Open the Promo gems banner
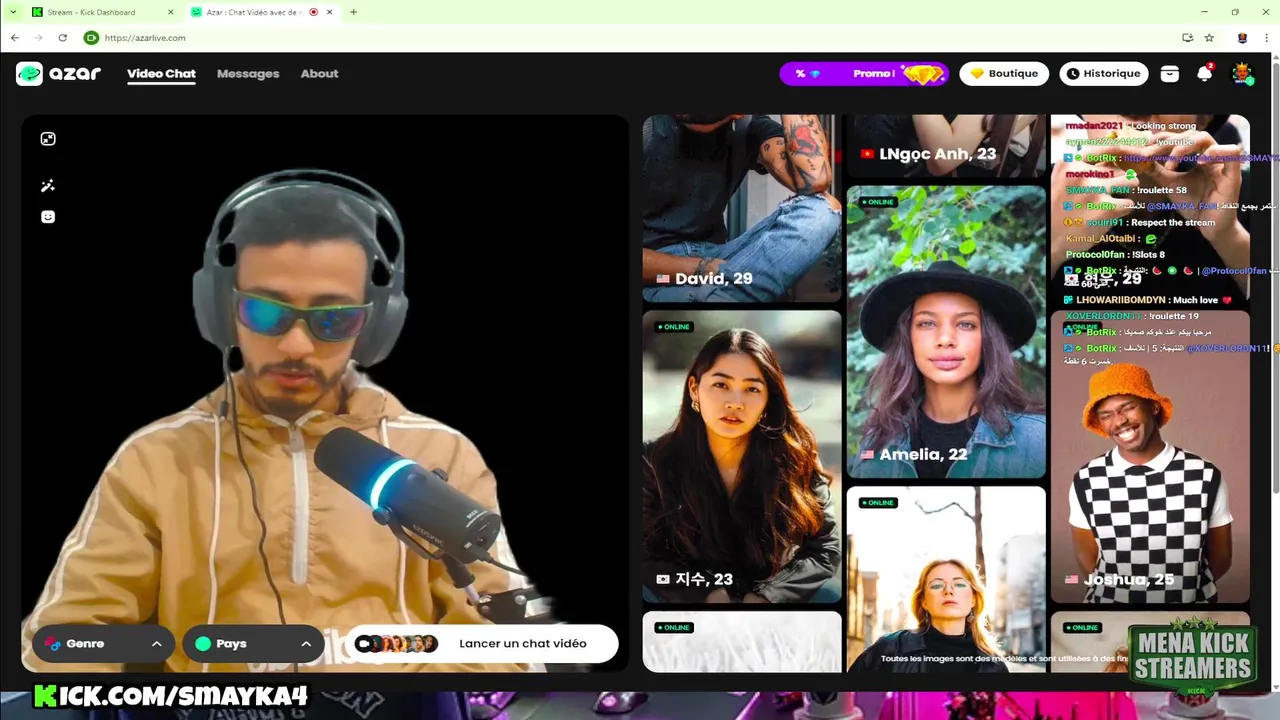This screenshot has width=1280, height=720. coord(864,74)
